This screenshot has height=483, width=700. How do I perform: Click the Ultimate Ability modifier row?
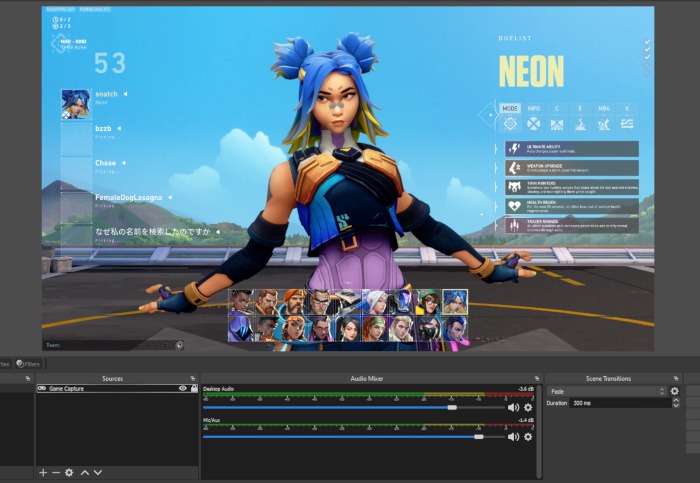click(x=572, y=149)
